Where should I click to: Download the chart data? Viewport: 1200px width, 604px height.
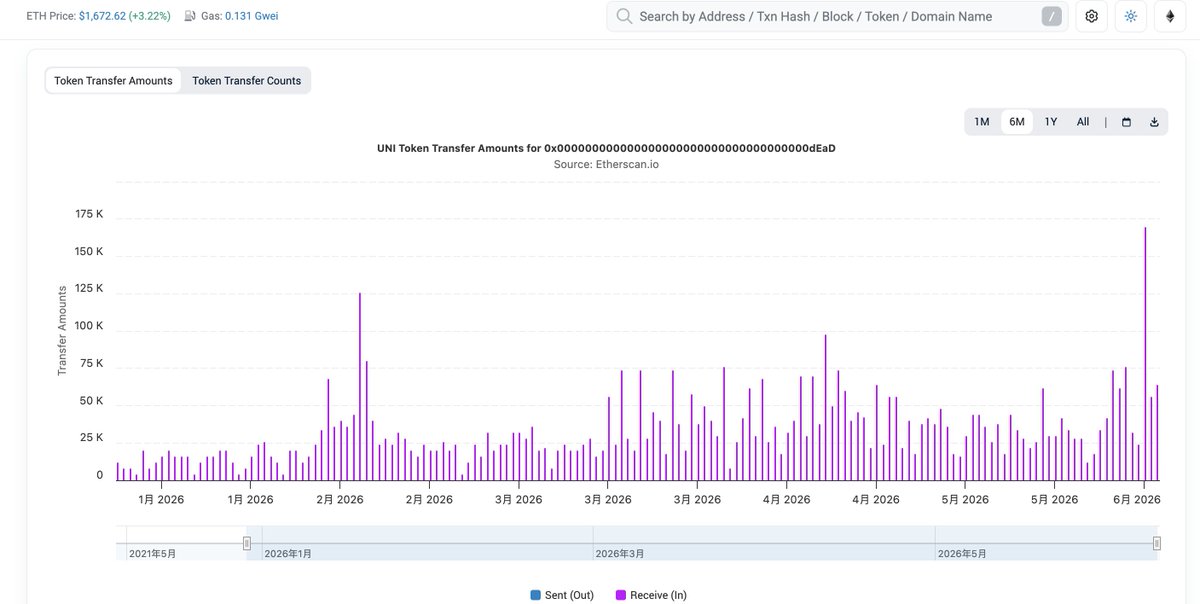click(1154, 122)
